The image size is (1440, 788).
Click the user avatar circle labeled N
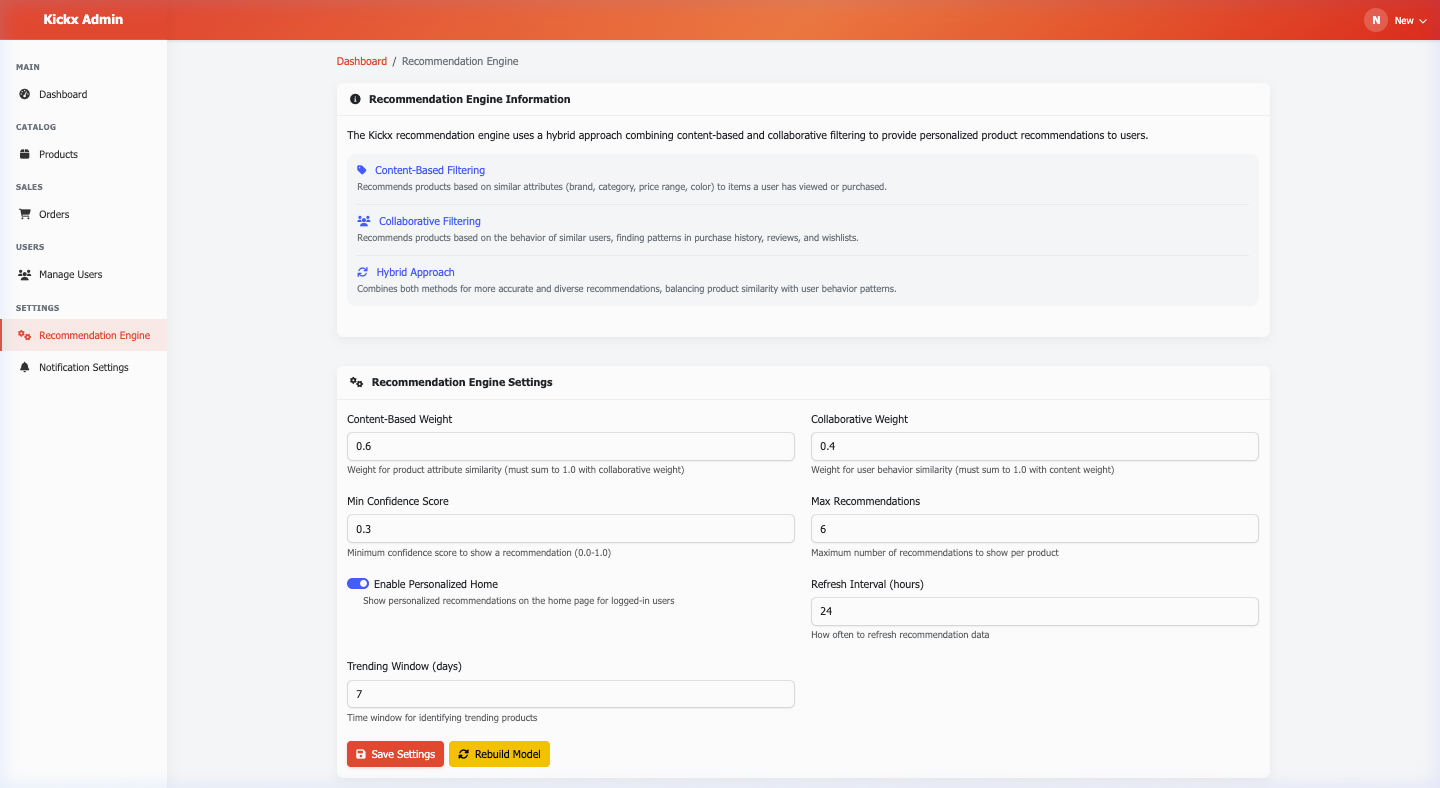[x=1376, y=20]
